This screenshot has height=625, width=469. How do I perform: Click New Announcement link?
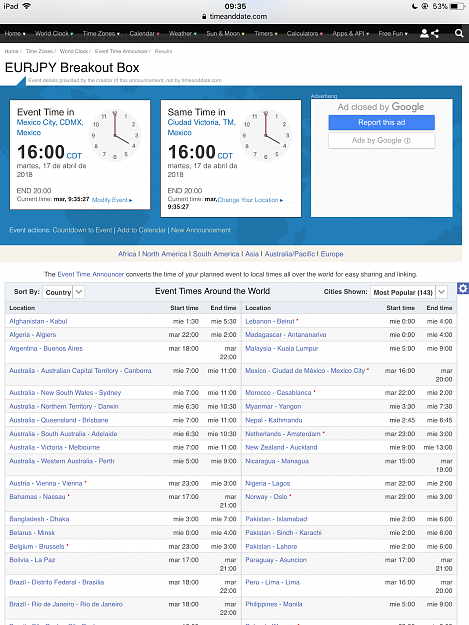(x=201, y=230)
